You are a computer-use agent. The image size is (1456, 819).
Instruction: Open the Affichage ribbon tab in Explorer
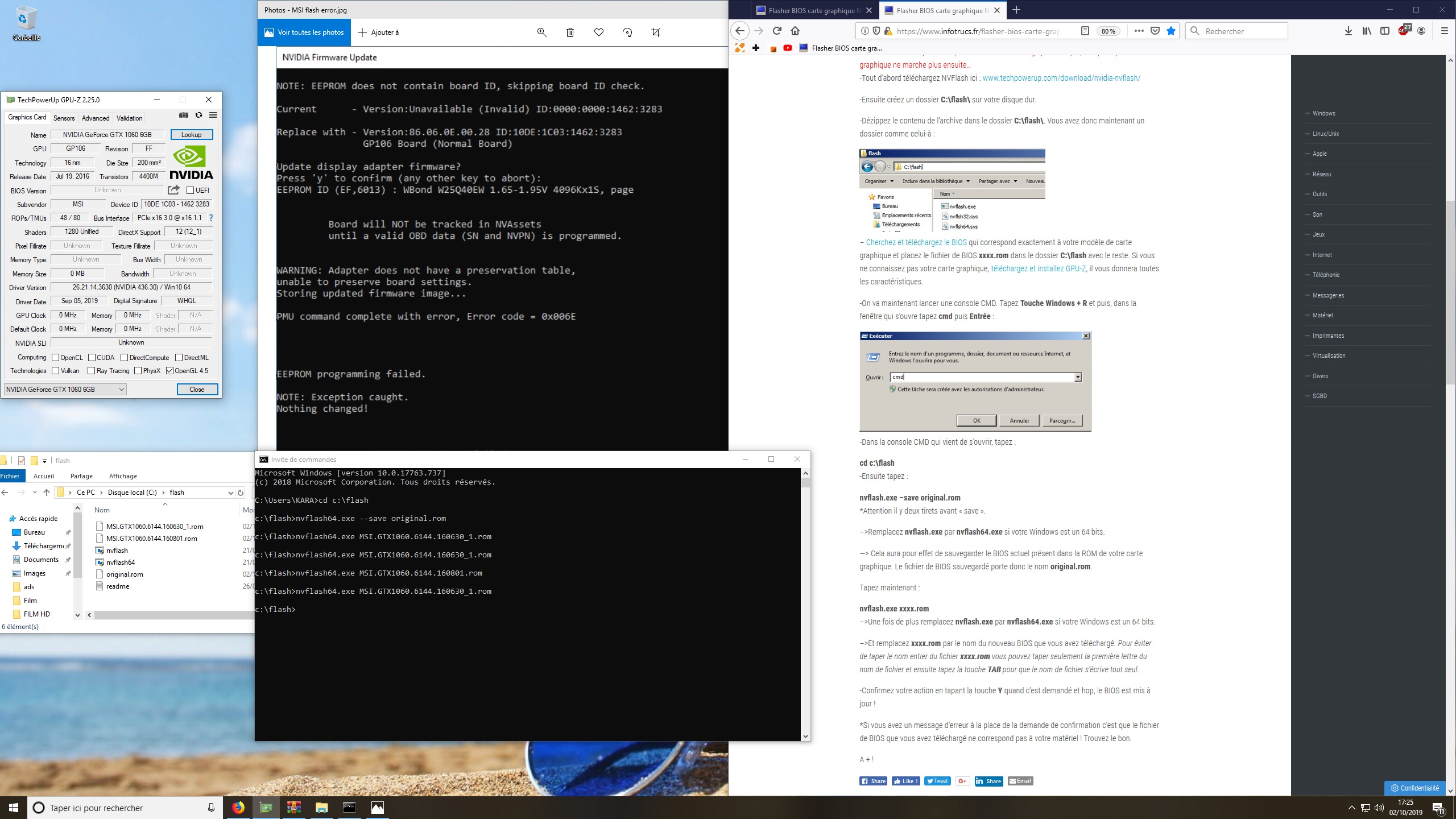point(123,476)
